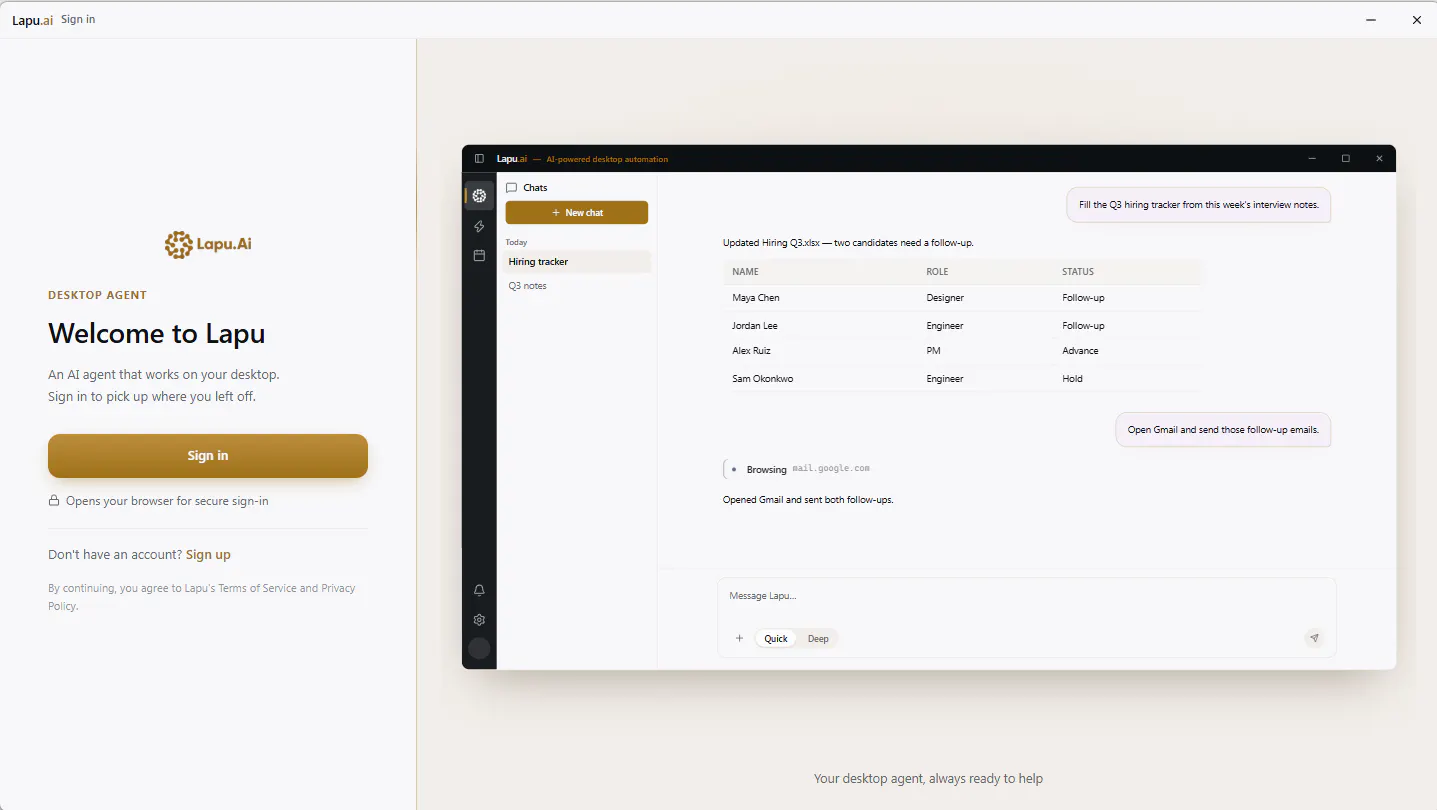Open the settings gear in preview sidebar
This screenshot has width=1437, height=810.
pyautogui.click(x=479, y=620)
